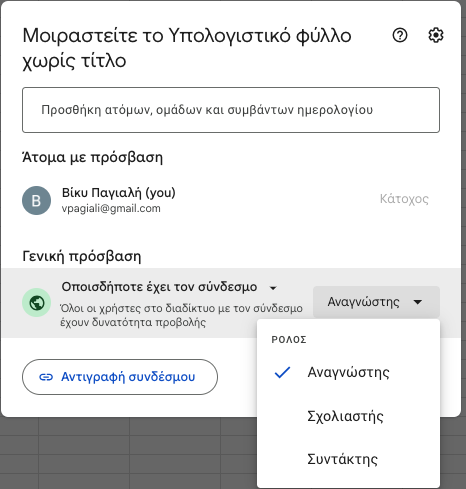Choose Συντάκτης role from the menu
The height and width of the screenshot is (489, 466).
(x=348, y=459)
